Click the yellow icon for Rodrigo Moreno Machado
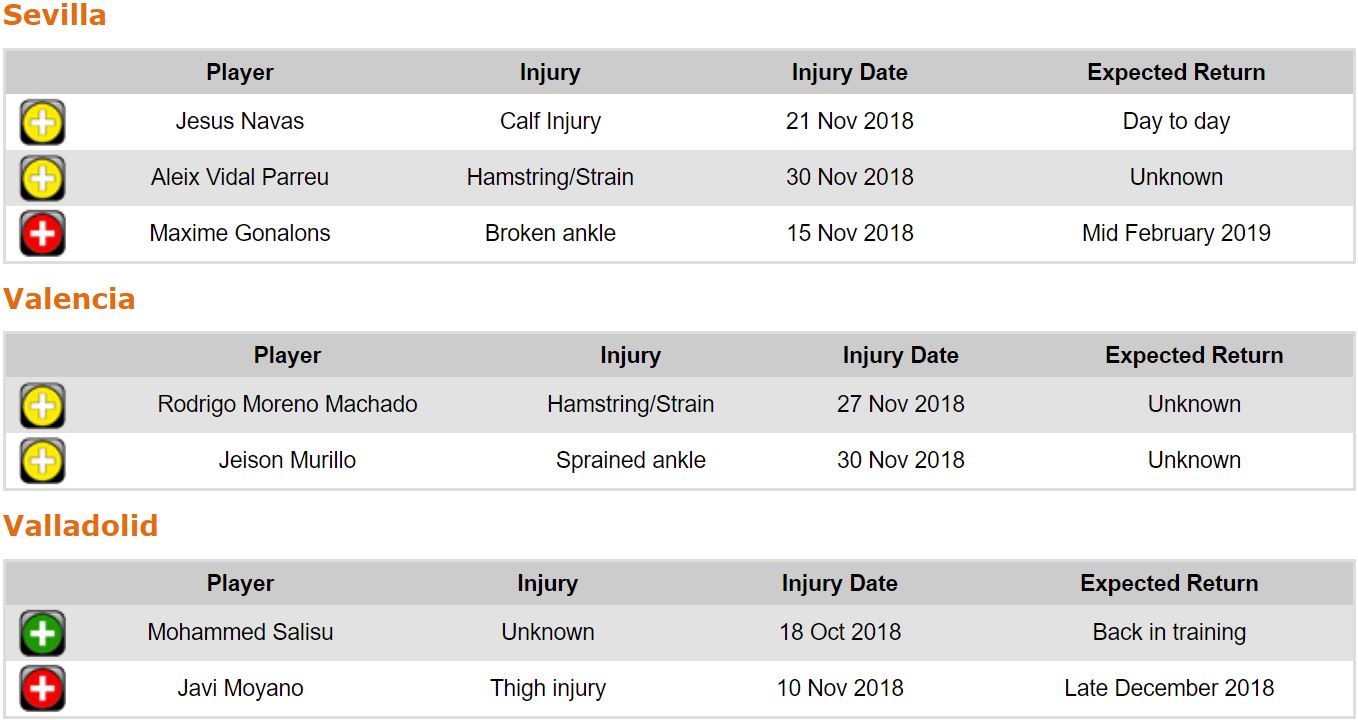Image resolution: width=1358 pixels, height=720 pixels. tap(42, 406)
